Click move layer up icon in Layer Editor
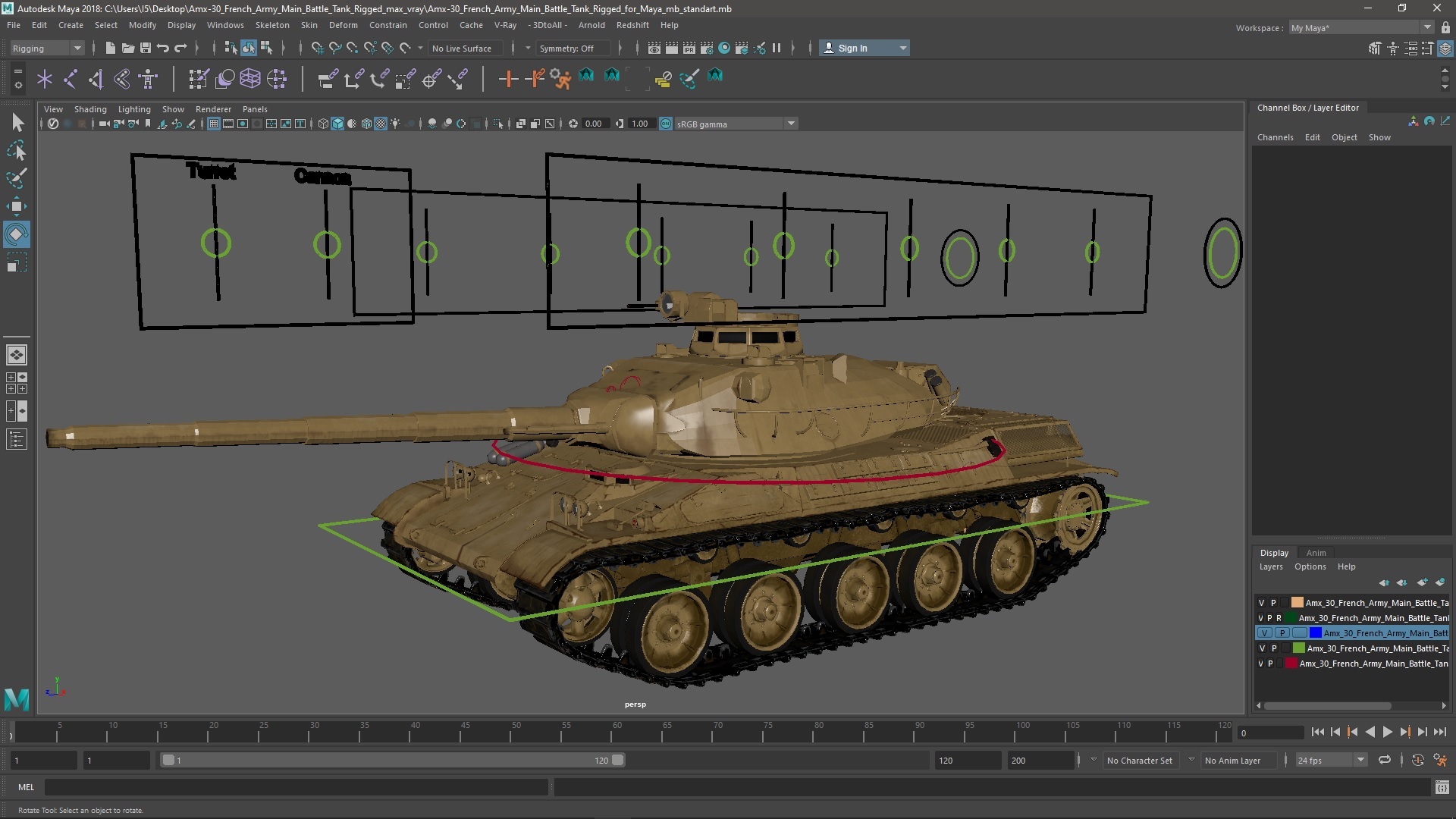The width and height of the screenshot is (1456, 819). click(1384, 582)
